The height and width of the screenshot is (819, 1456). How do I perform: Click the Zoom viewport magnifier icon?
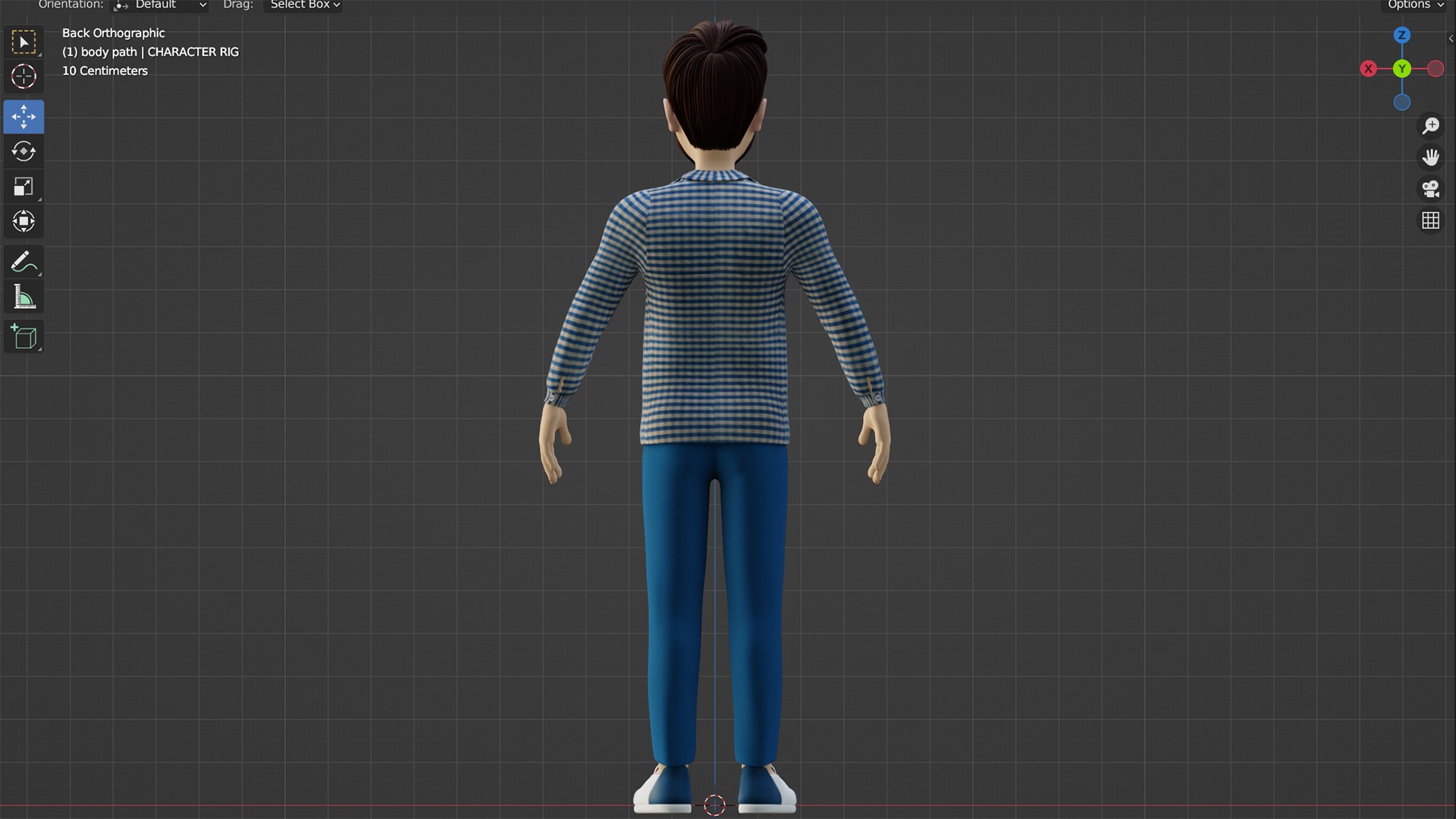coord(1430,126)
